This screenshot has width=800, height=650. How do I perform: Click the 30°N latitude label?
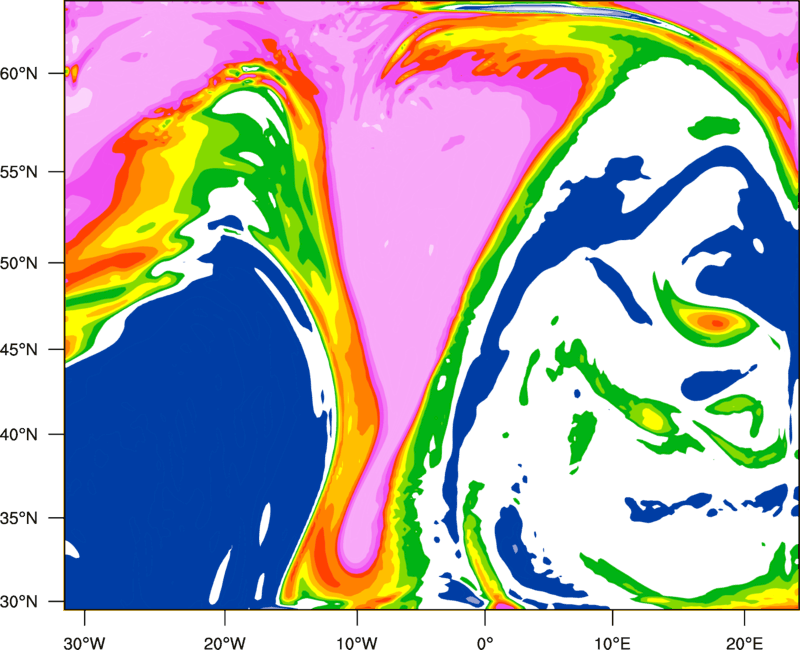click(19, 602)
